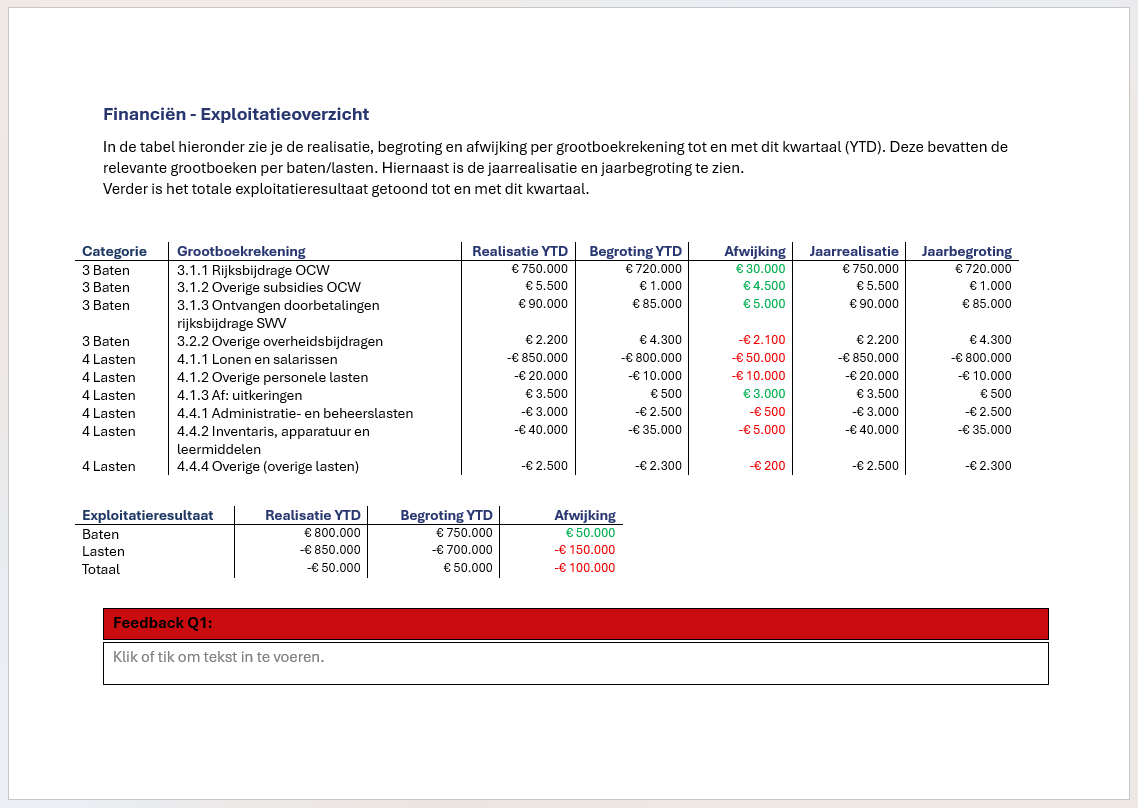This screenshot has height=808, width=1138.
Task: Click the "Baten" row label in the Exploitatieresultaat table
Action: pos(100,534)
